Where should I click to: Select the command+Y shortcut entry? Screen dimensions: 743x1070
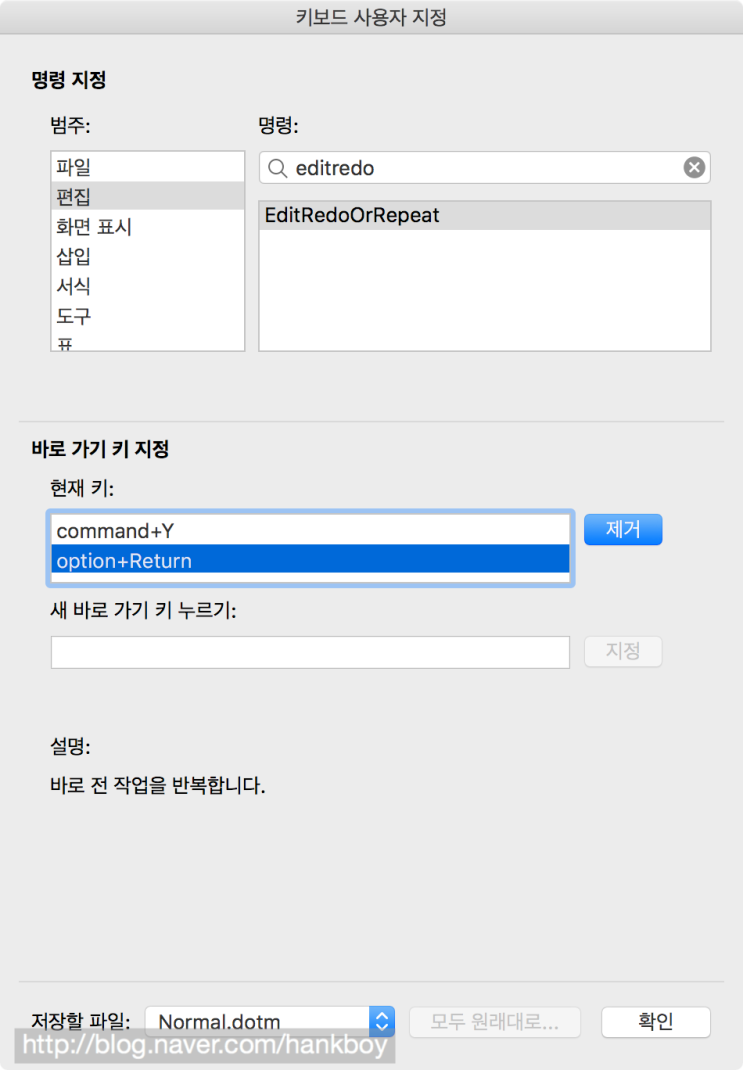310,531
